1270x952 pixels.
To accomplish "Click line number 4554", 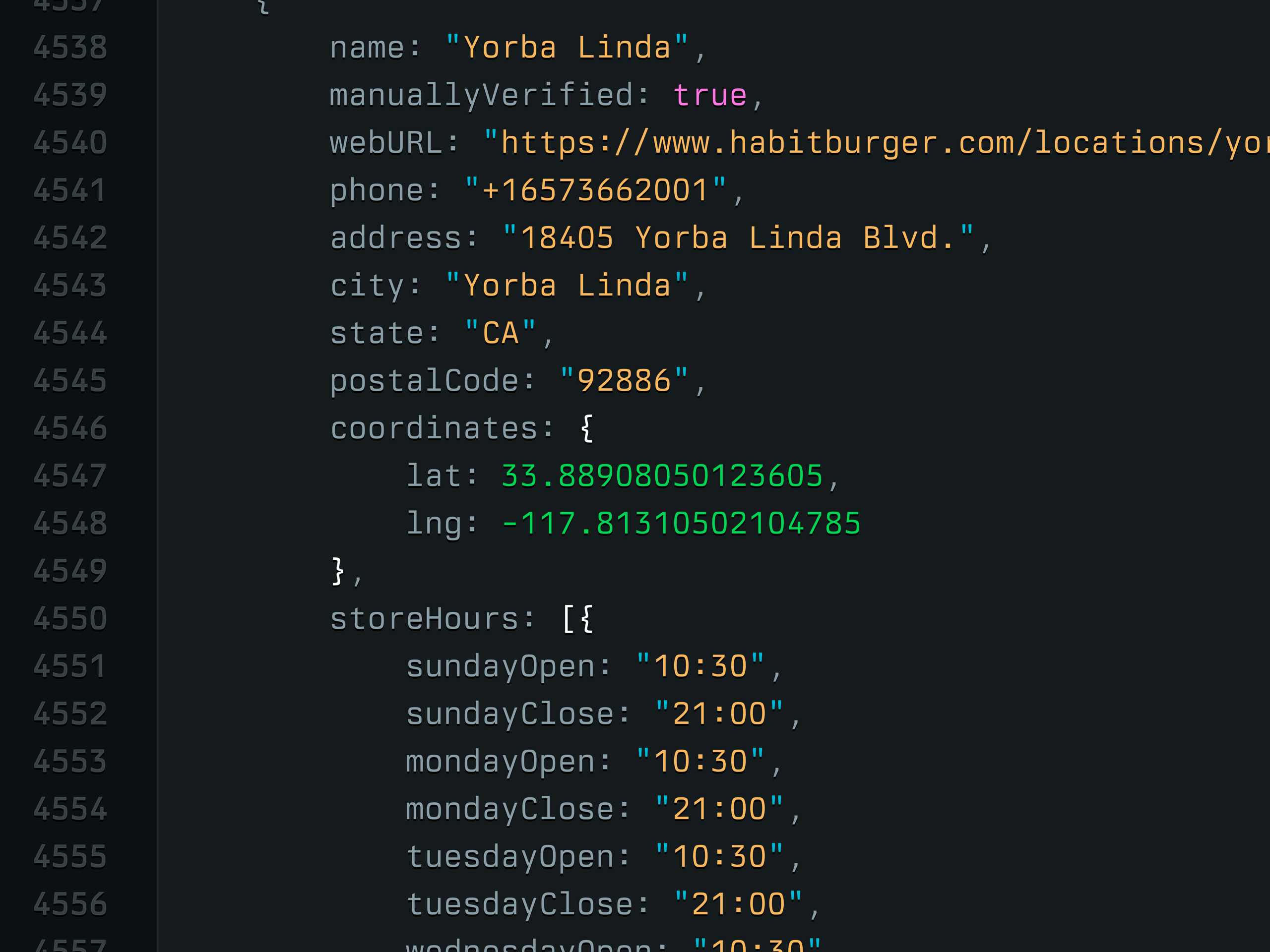I will 70,810.
